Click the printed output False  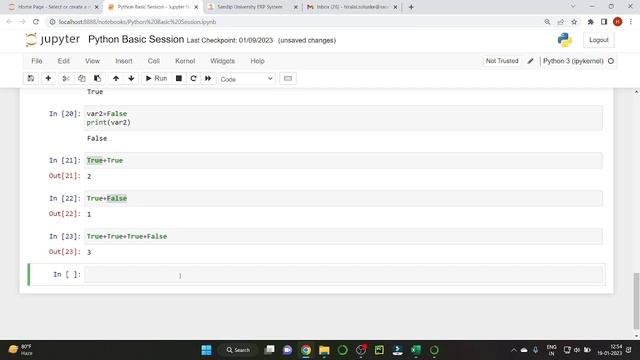click(97, 138)
